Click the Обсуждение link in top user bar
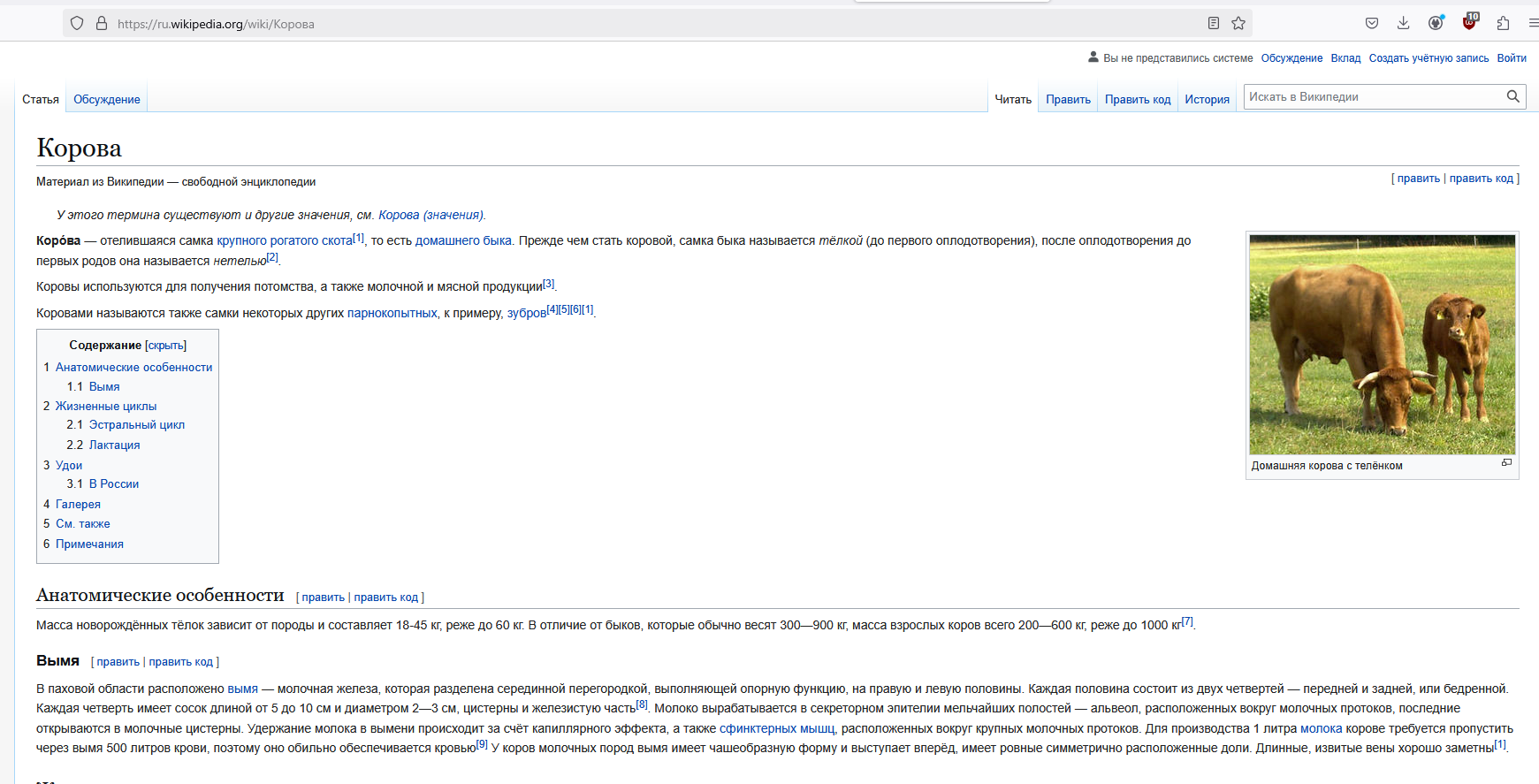1539x784 pixels. pyautogui.click(x=1291, y=58)
